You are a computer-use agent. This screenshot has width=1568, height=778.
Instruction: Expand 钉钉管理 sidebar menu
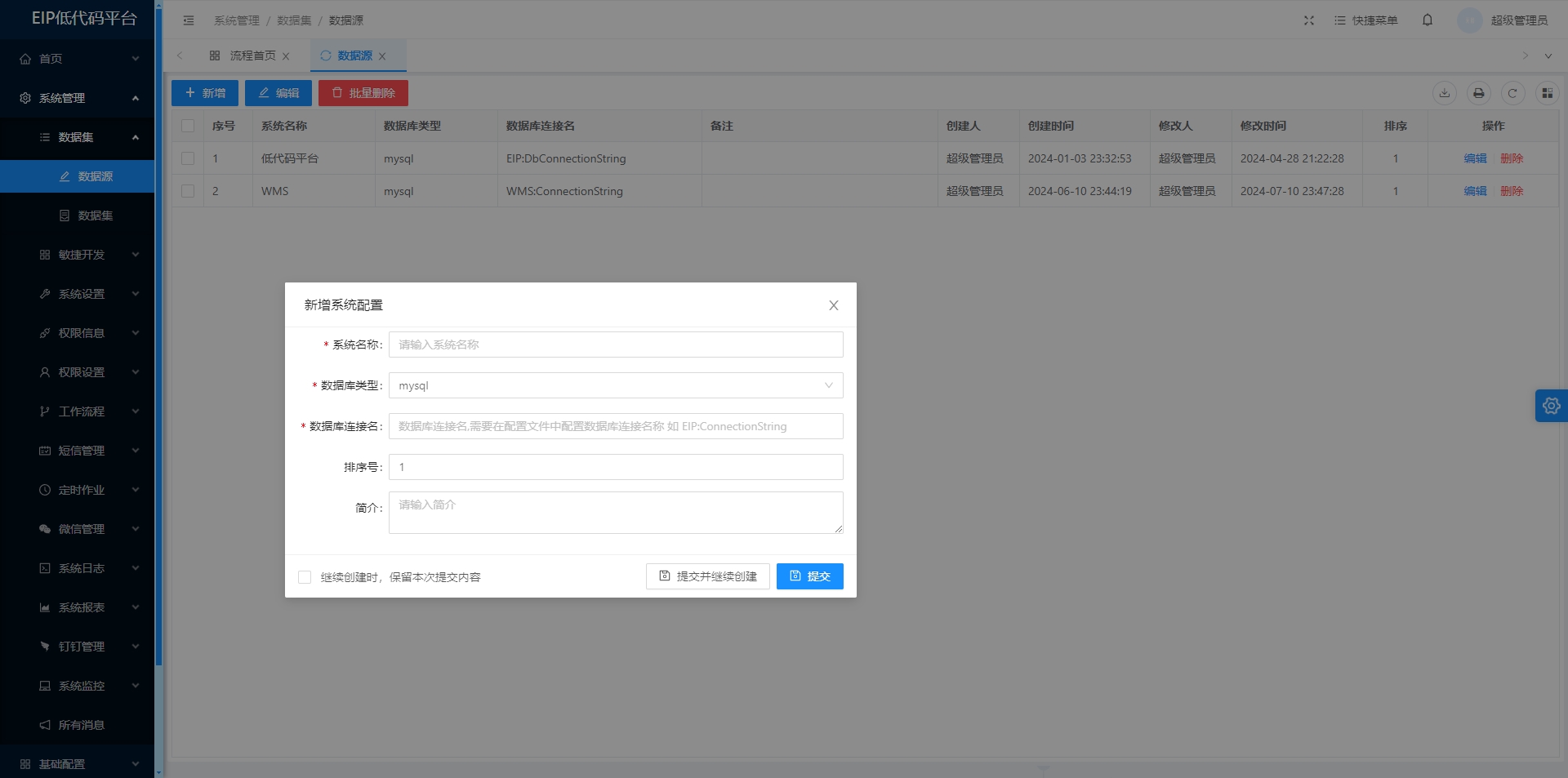(x=78, y=647)
